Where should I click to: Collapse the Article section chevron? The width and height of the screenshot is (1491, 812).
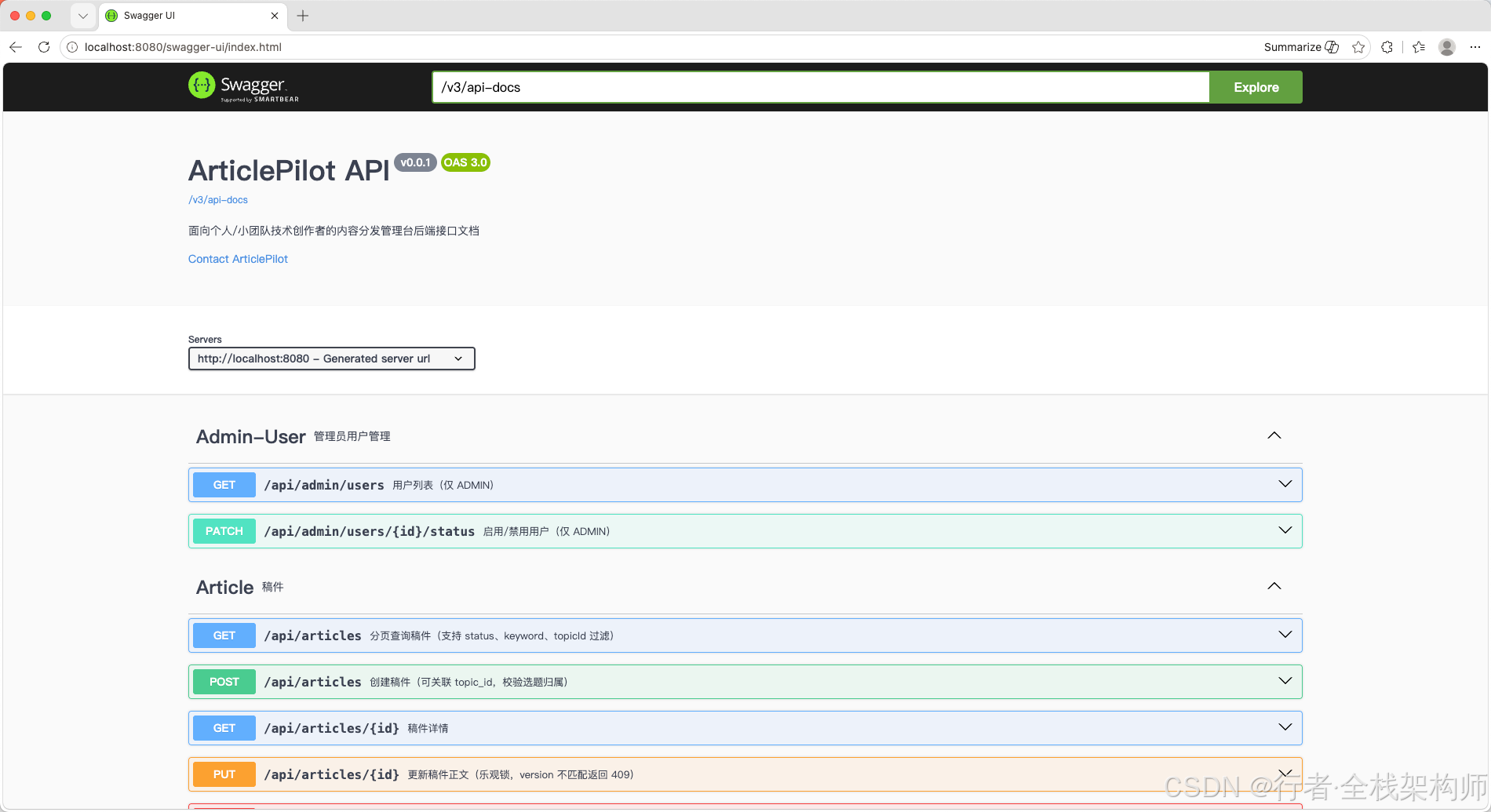pyautogui.click(x=1274, y=586)
